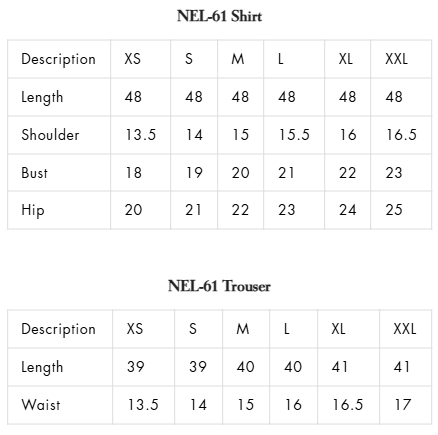
Task: Click the trouser Waist row label
Action: (x=41, y=405)
